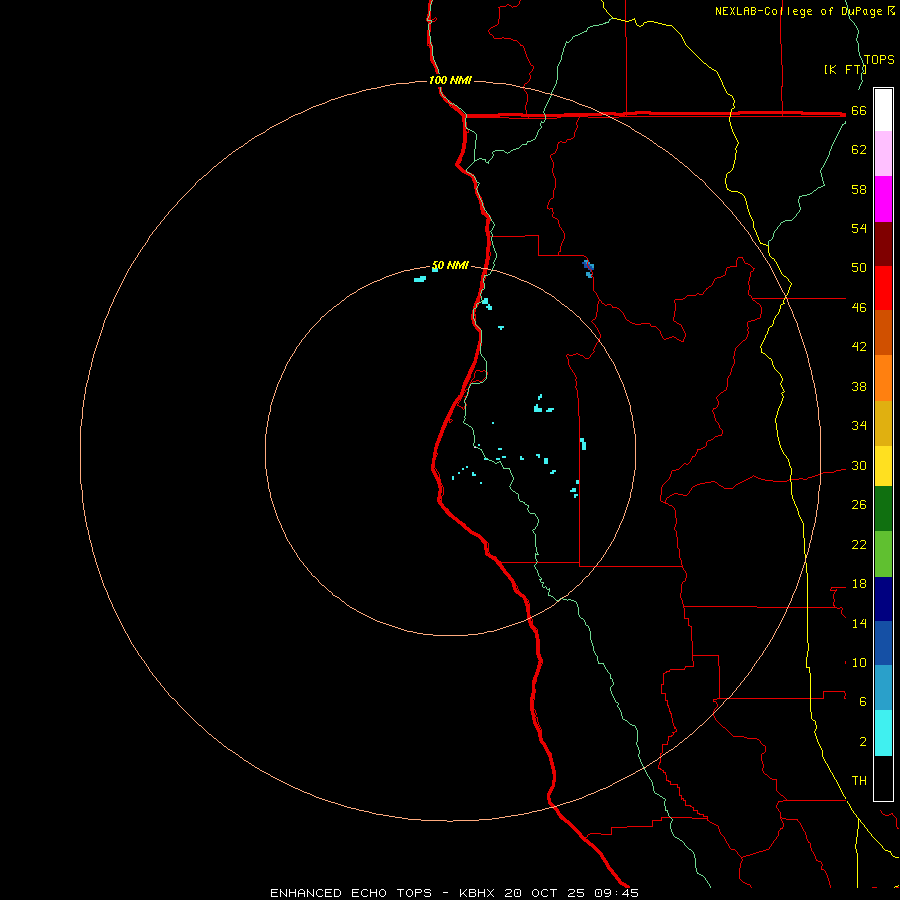Screen dimensions: 900x900
Task: Click the K FT units label
Action: tap(843, 69)
